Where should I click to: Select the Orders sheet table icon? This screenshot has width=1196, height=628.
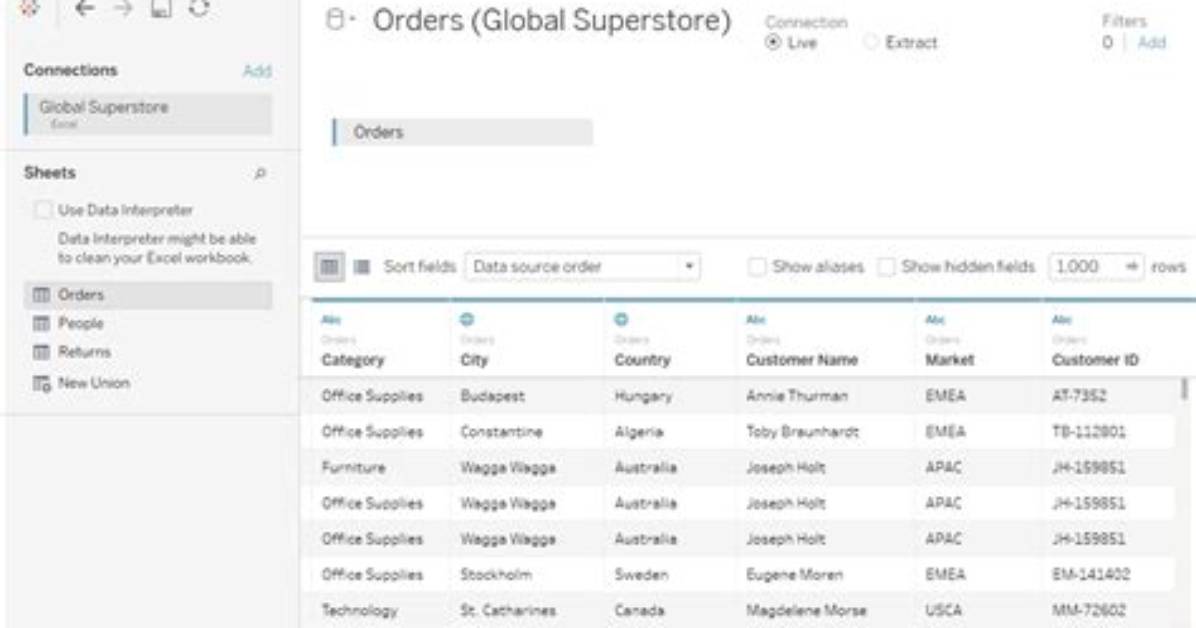41,295
